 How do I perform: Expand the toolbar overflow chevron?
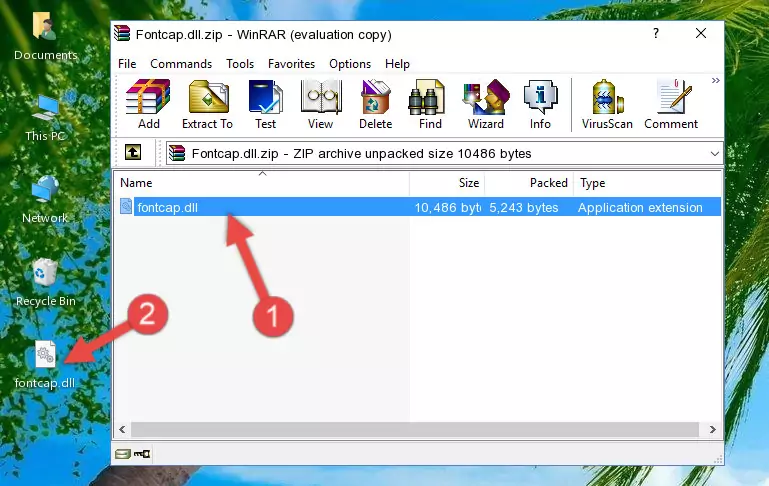[716, 80]
